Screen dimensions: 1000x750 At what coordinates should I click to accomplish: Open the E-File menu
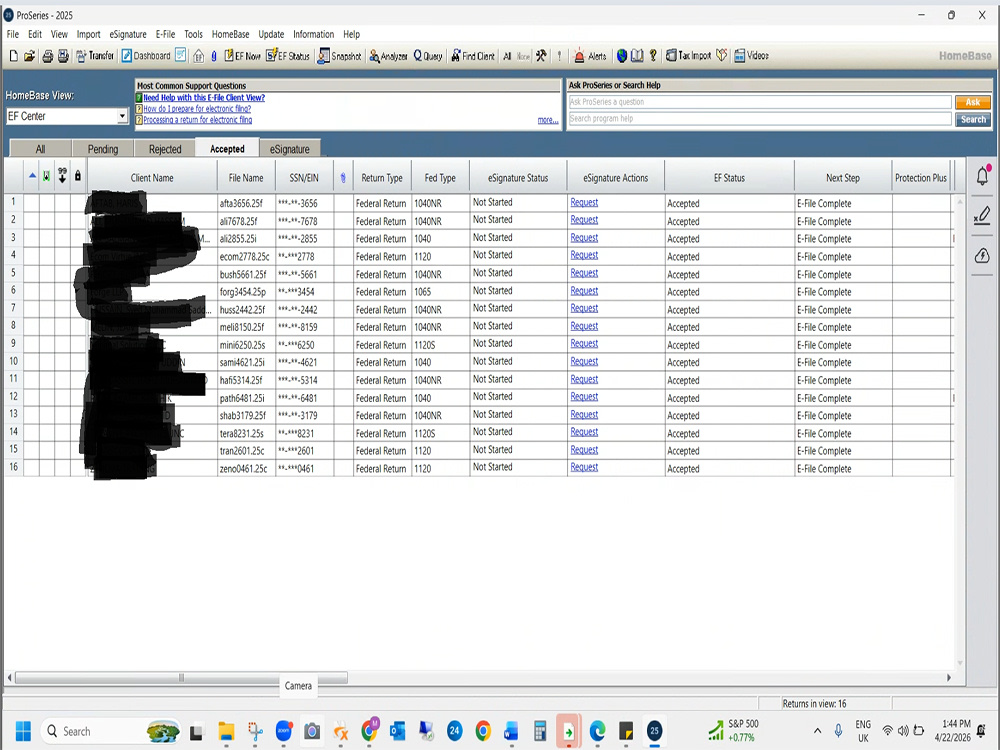click(x=166, y=34)
